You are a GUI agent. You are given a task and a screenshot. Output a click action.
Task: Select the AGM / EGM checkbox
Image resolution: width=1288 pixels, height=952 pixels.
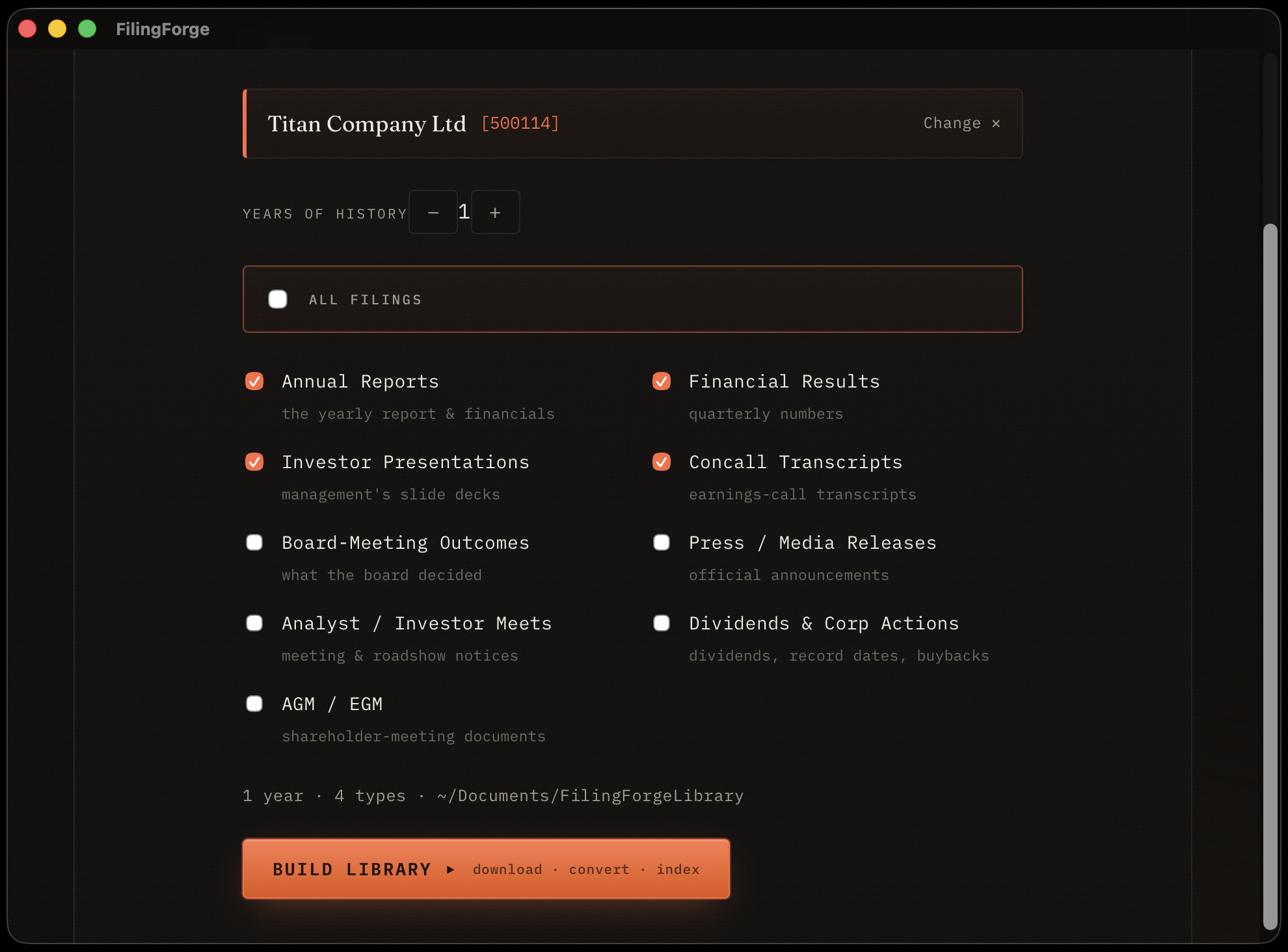tap(254, 704)
